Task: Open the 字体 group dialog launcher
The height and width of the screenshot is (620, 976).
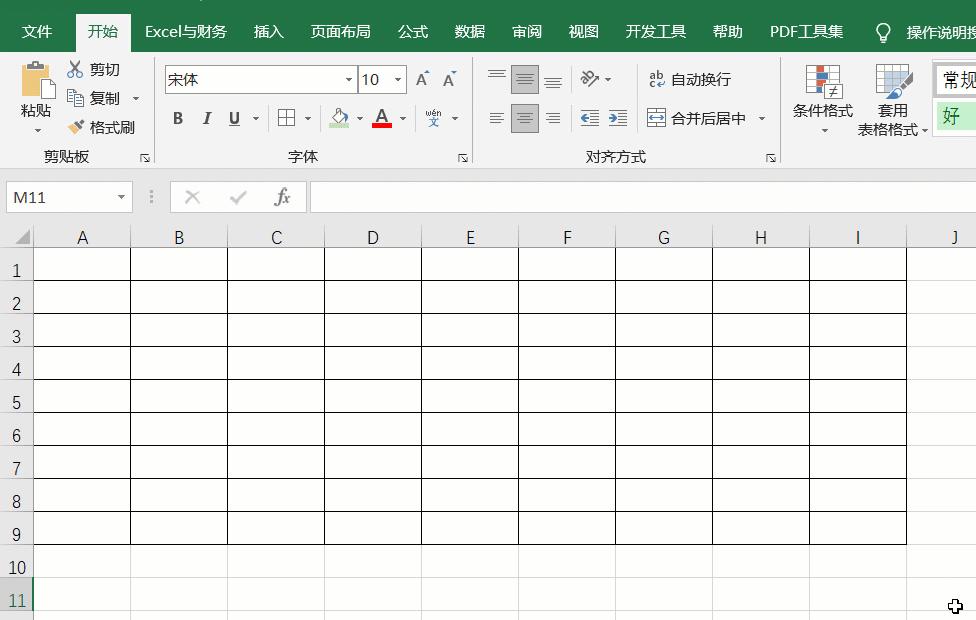Action: point(462,157)
